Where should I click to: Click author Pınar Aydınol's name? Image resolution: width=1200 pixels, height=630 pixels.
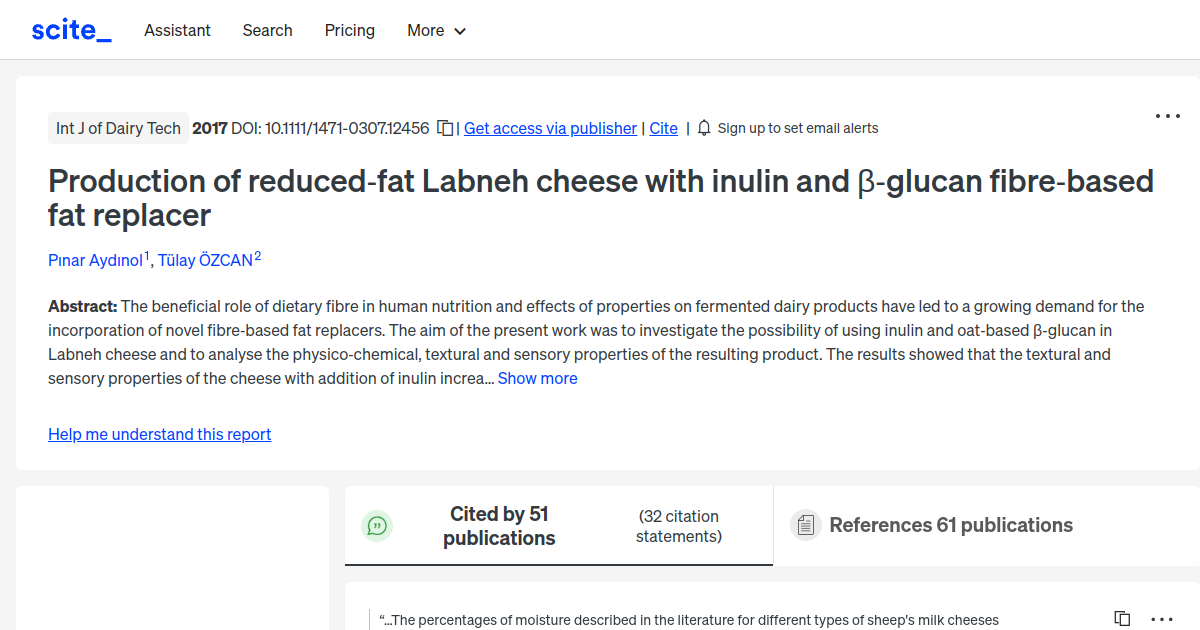tap(94, 260)
